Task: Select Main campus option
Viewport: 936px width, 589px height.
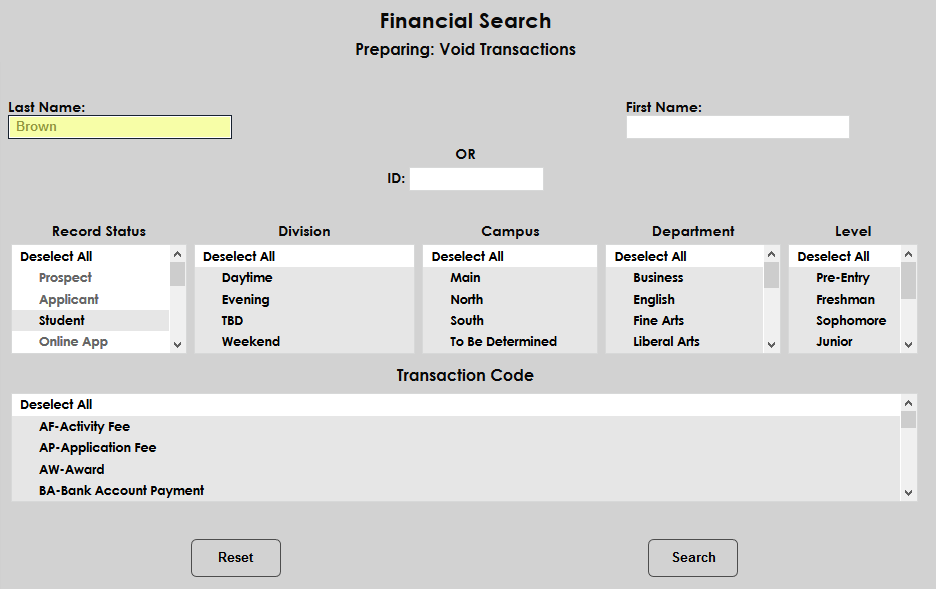Action: click(465, 278)
